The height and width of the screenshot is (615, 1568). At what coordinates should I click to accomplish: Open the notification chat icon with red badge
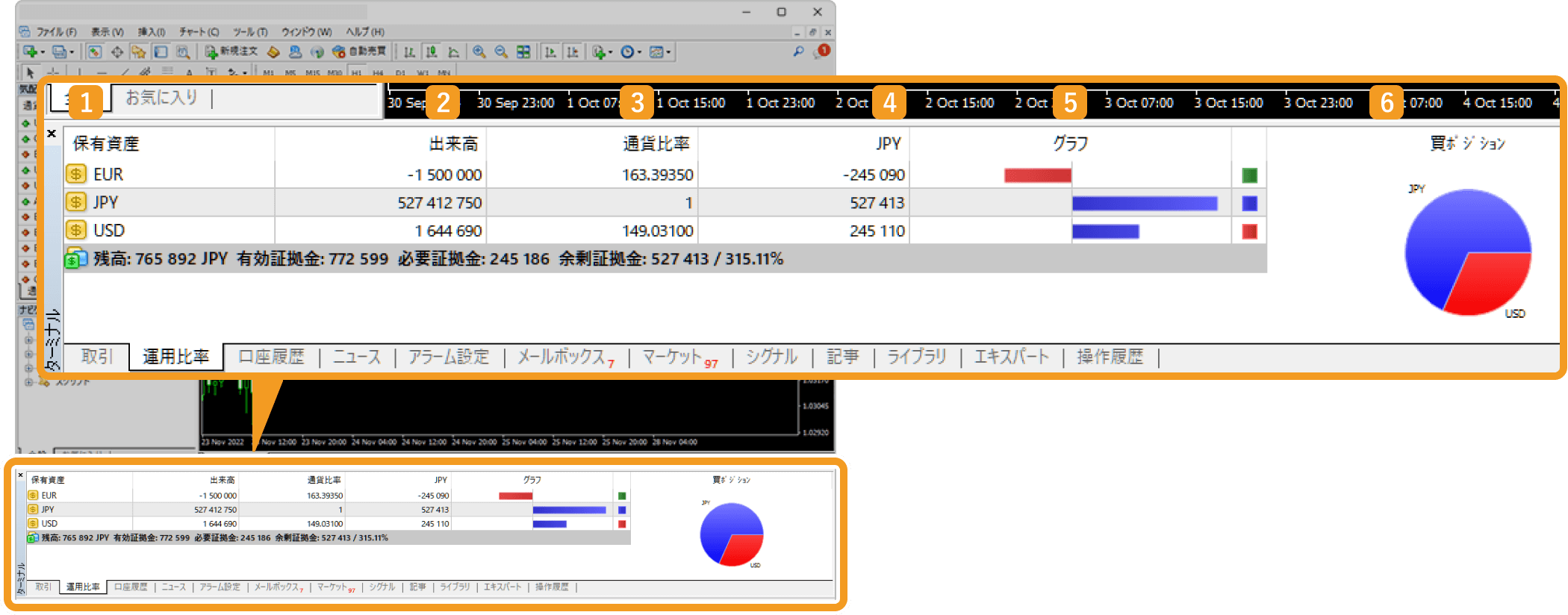tap(822, 51)
